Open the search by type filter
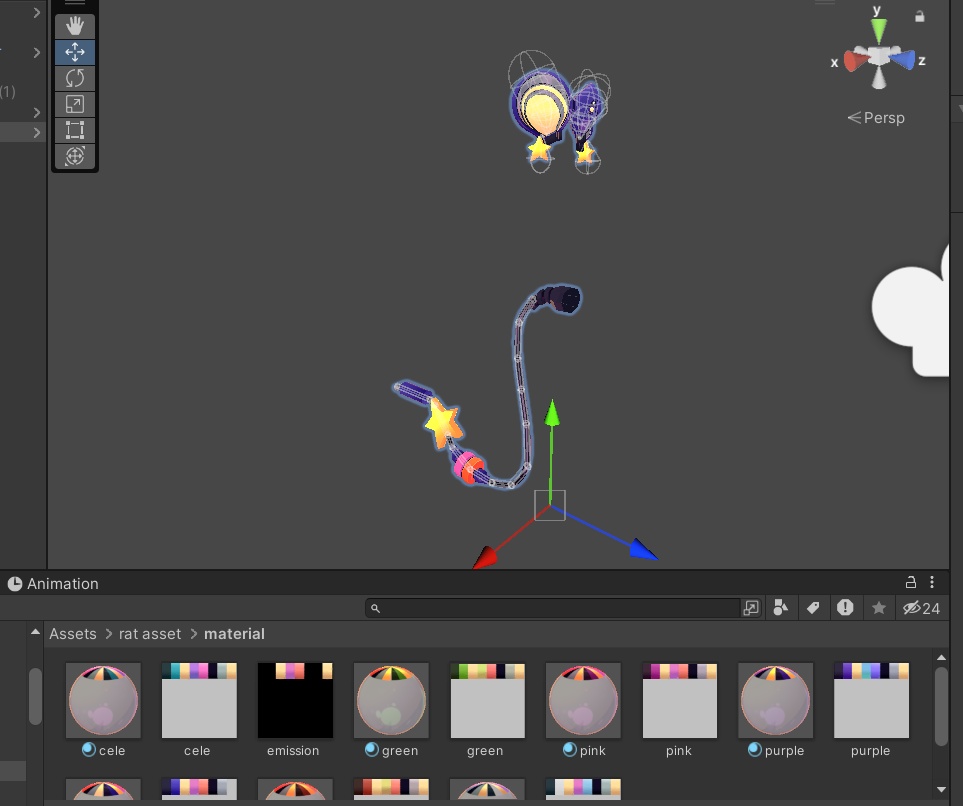 (x=781, y=608)
